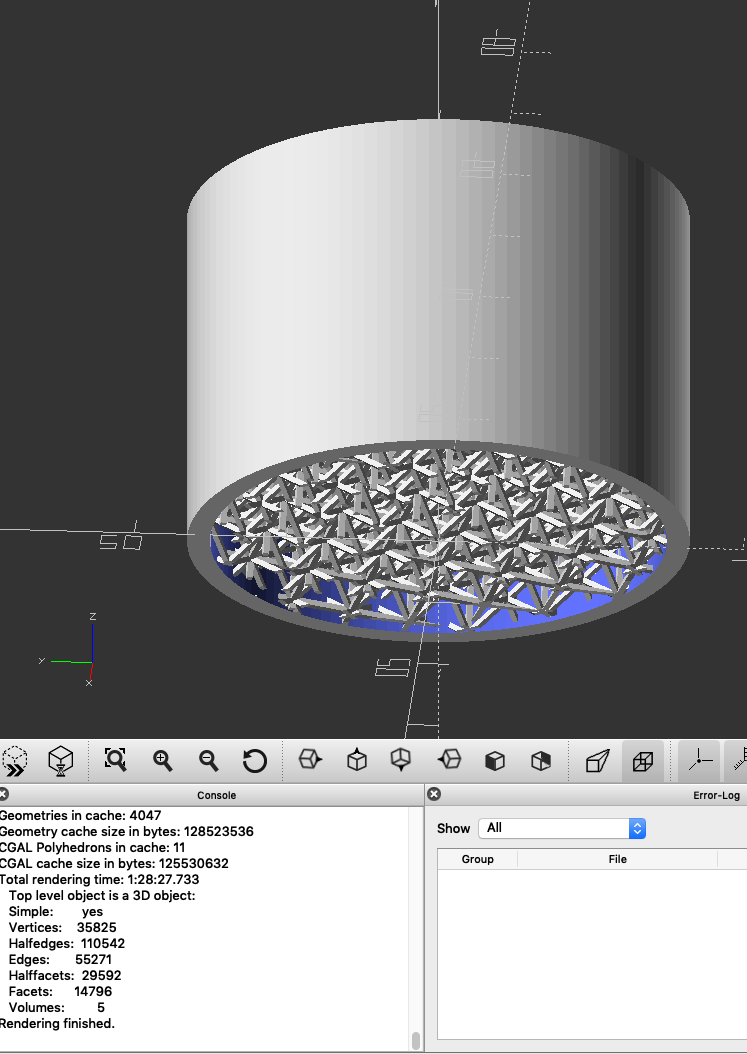
Task: Zoom in on the 3D view
Action: 162,761
